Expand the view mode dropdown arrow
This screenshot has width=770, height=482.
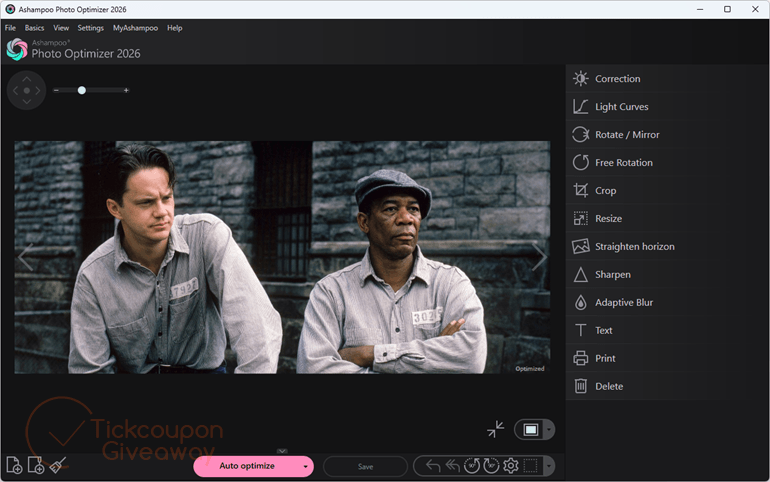click(549, 430)
